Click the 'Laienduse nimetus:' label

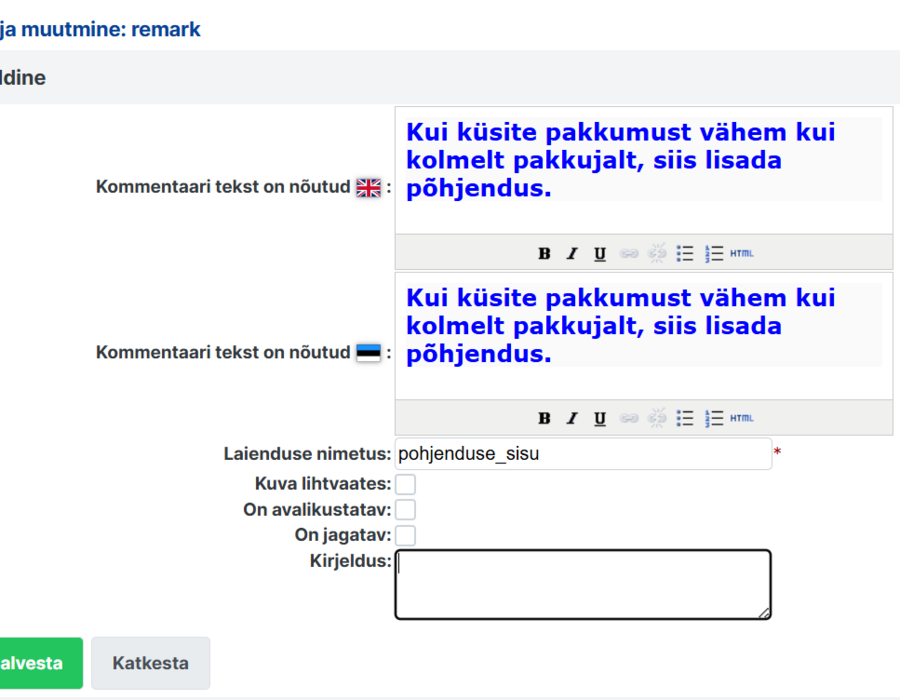(307, 454)
